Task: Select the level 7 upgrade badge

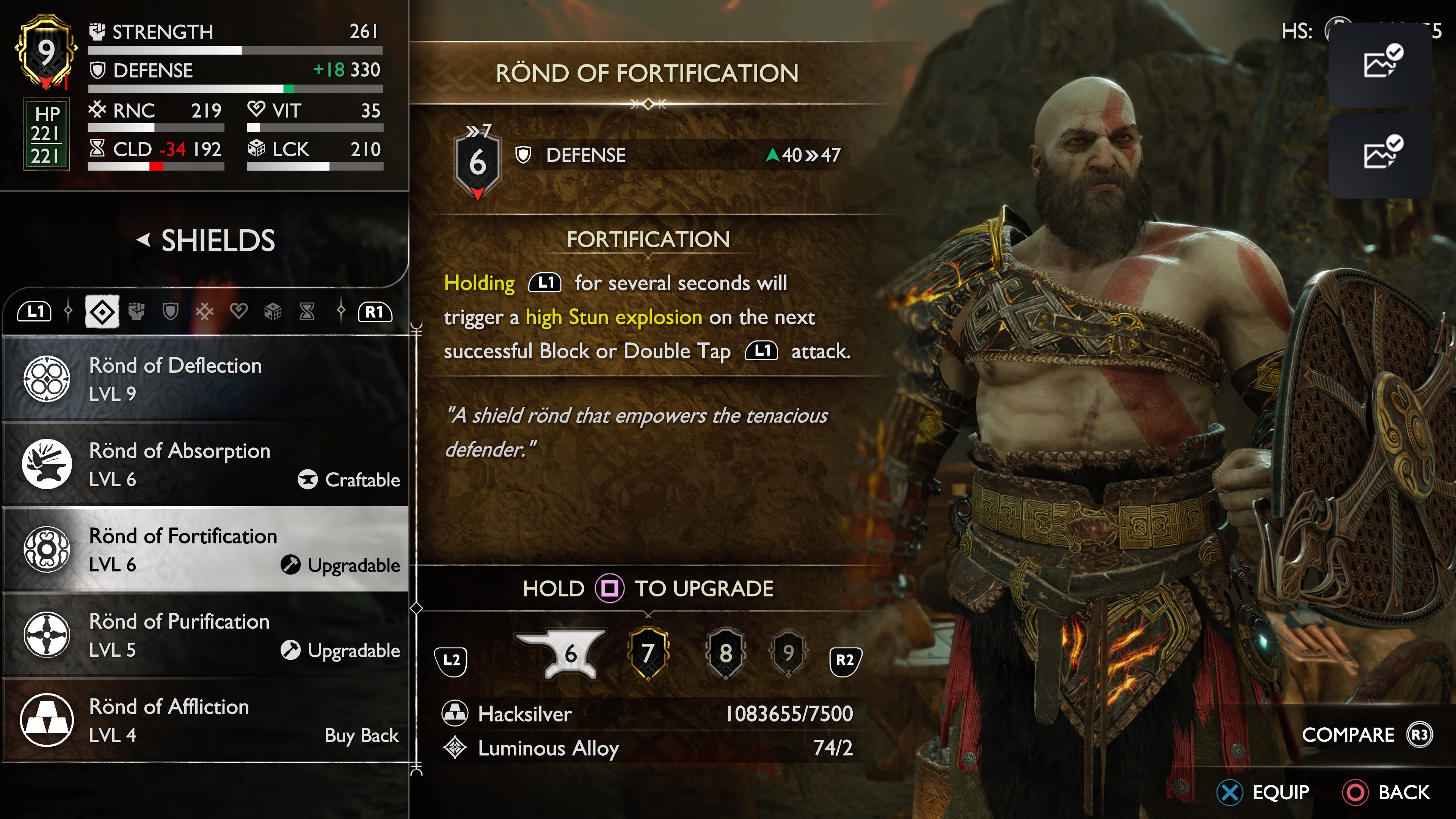Action: pyautogui.click(x=648, y=653)
